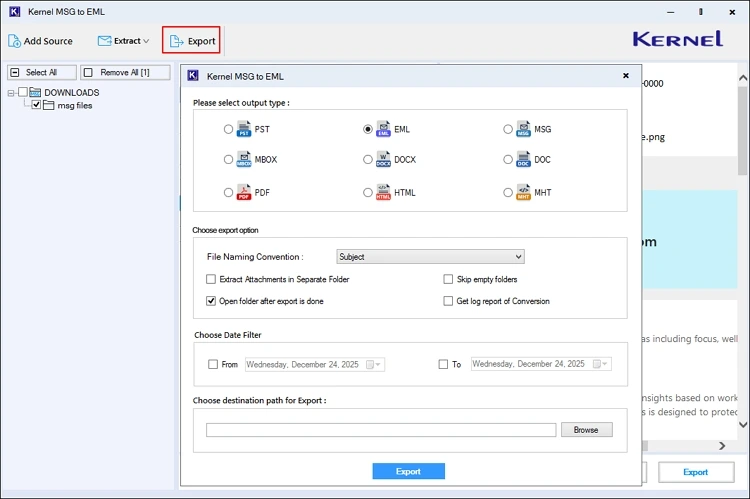Enable Skip empty folders checkbox
The width and height of the screenshot is (750, 499).
tap(448, 279)
